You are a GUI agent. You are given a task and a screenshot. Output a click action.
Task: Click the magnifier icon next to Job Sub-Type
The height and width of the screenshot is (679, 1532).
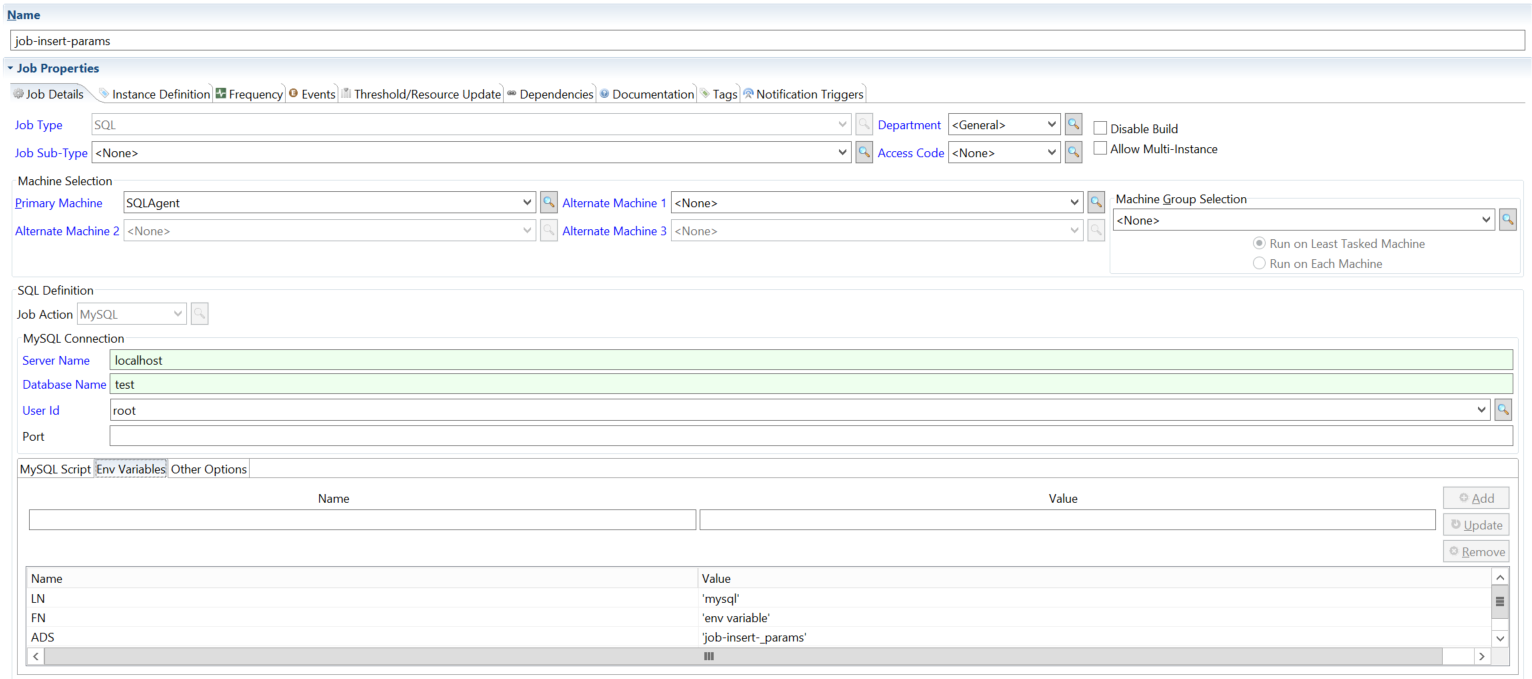pyautogui.click(x=864, y=153)
